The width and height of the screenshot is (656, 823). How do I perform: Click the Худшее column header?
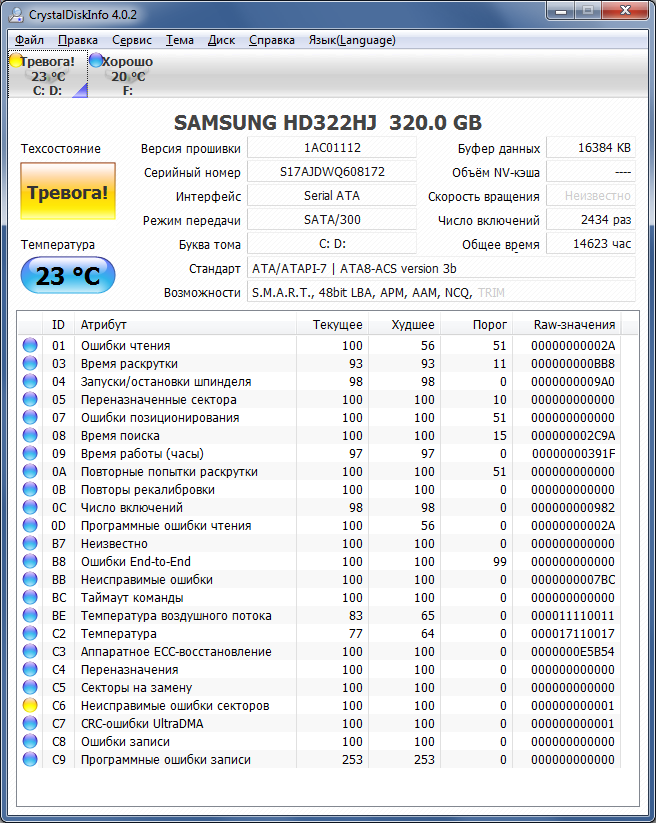pos(405,325)
